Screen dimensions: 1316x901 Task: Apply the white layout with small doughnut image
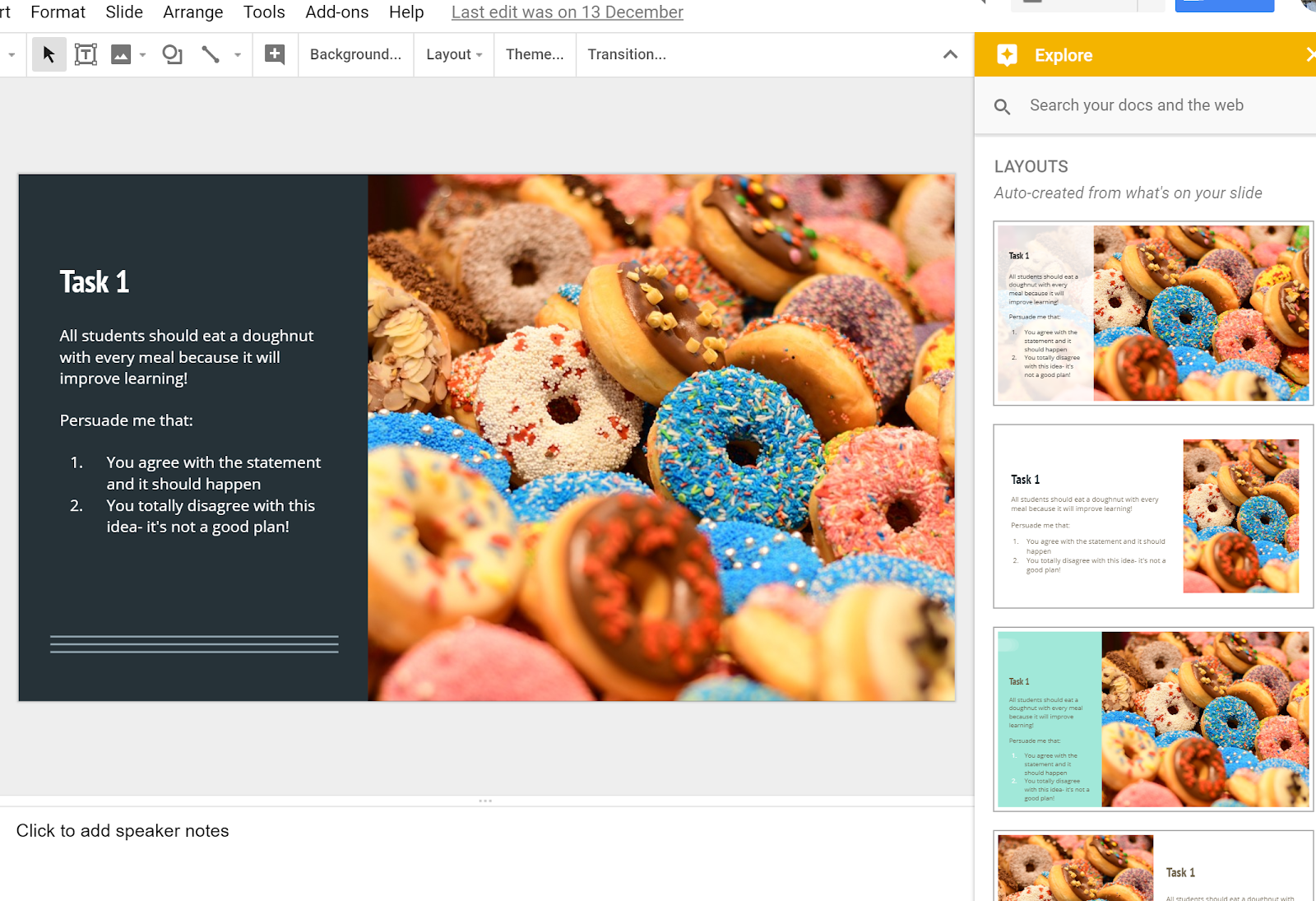pyautogui.click(x=1153, y=517)
